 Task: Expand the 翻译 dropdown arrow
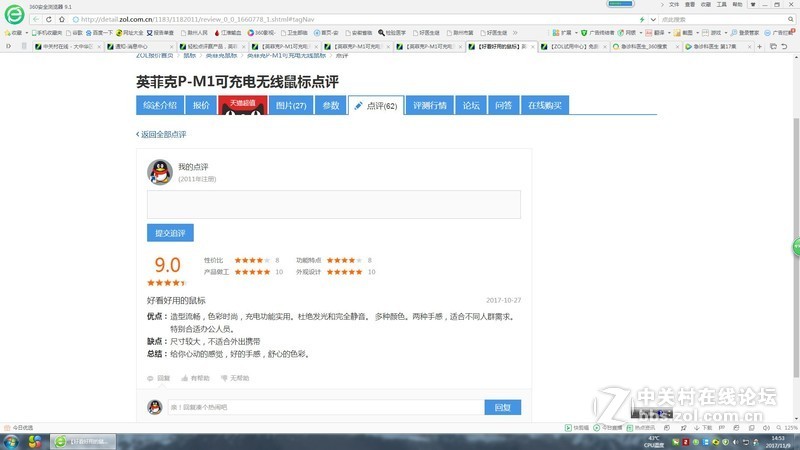point(669,33)
